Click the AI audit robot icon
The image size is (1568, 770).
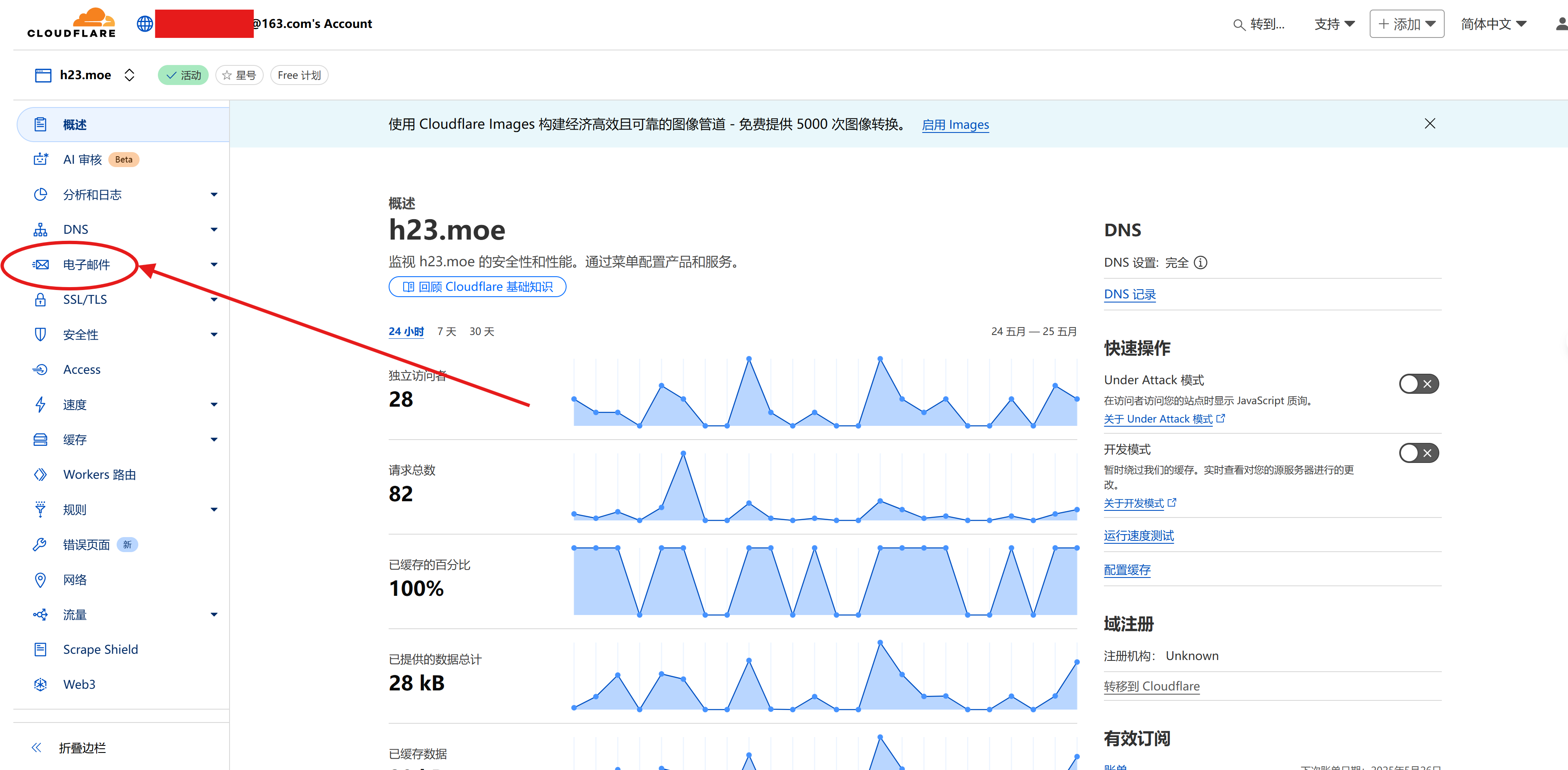pyautogui.click(x=41, y=160)
